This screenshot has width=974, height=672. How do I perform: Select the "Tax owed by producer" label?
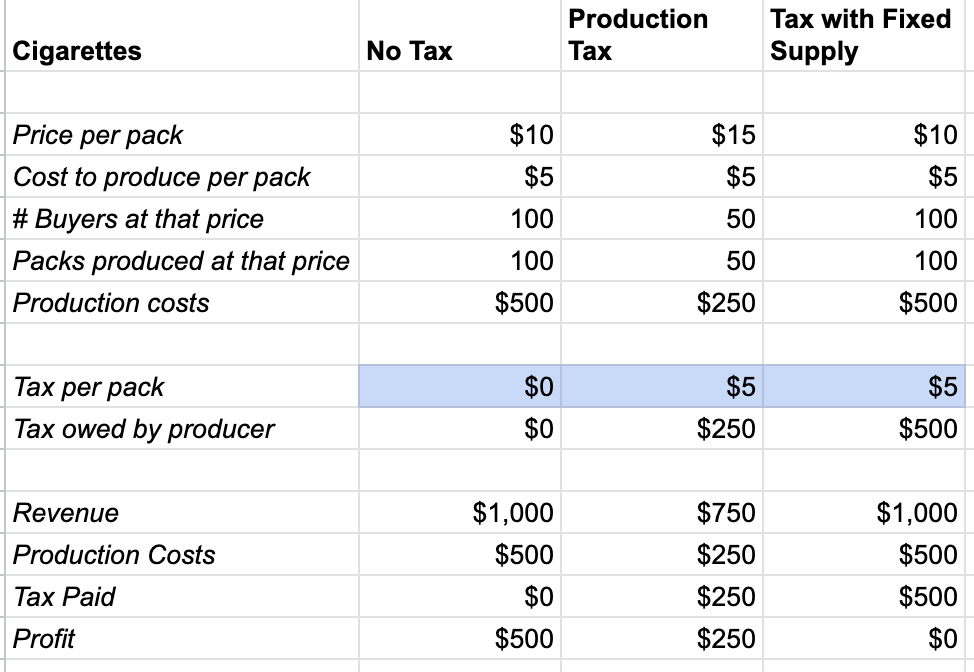pos(182,429)
